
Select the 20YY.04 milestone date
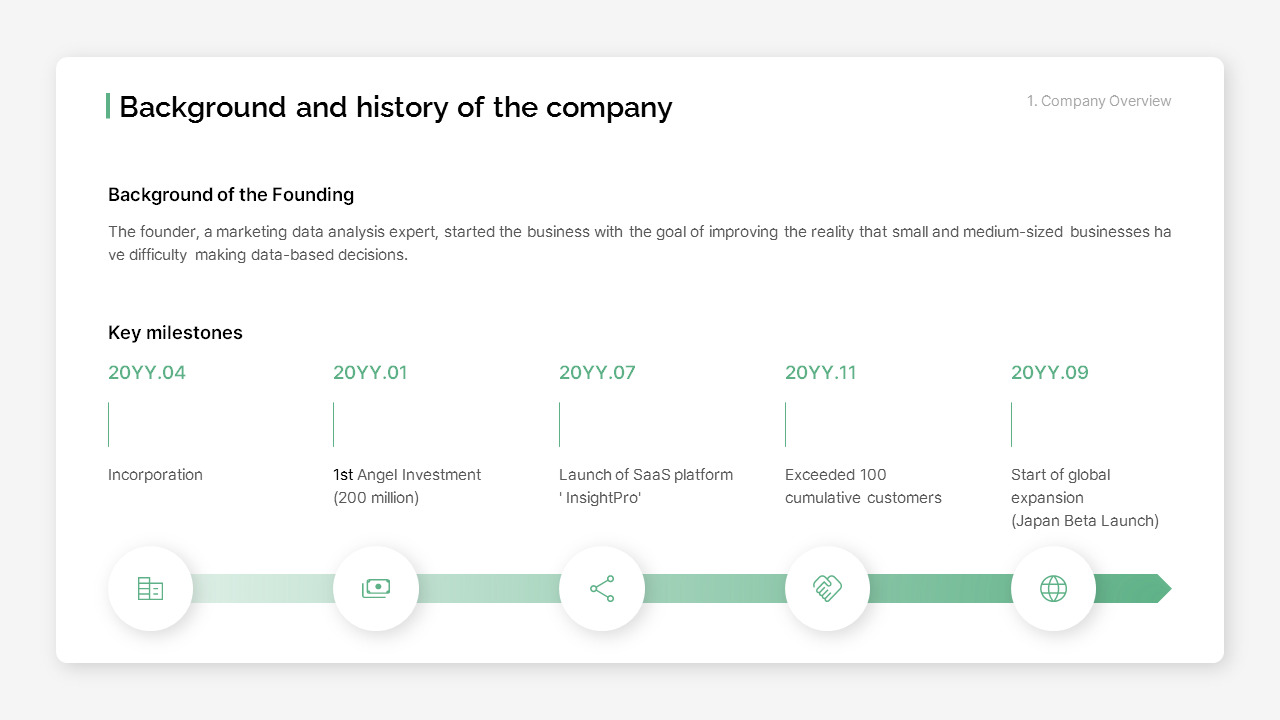pos(147,373)
